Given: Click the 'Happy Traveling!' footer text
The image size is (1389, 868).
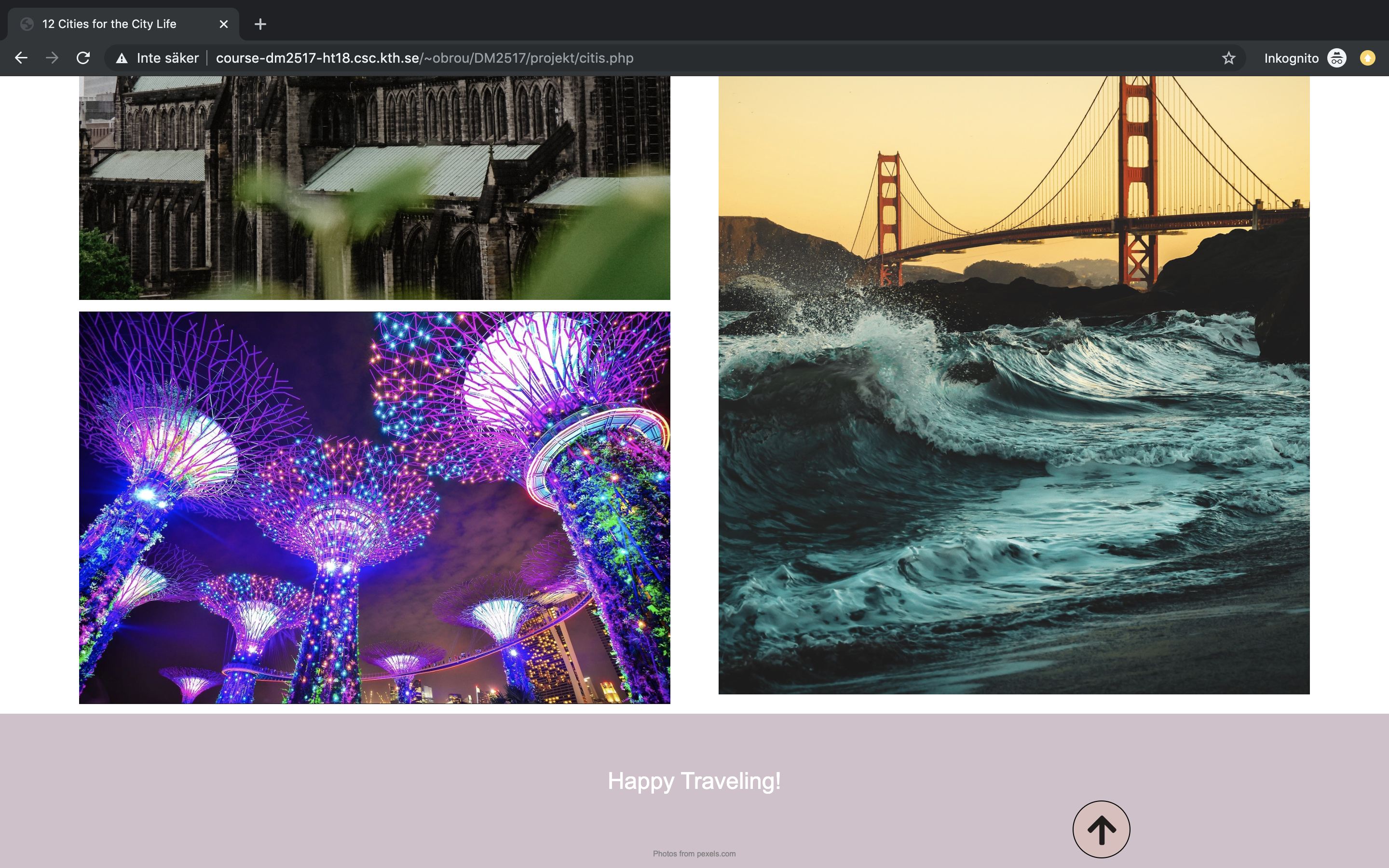Looking at the screenshot, I should [x=694, y=781].
